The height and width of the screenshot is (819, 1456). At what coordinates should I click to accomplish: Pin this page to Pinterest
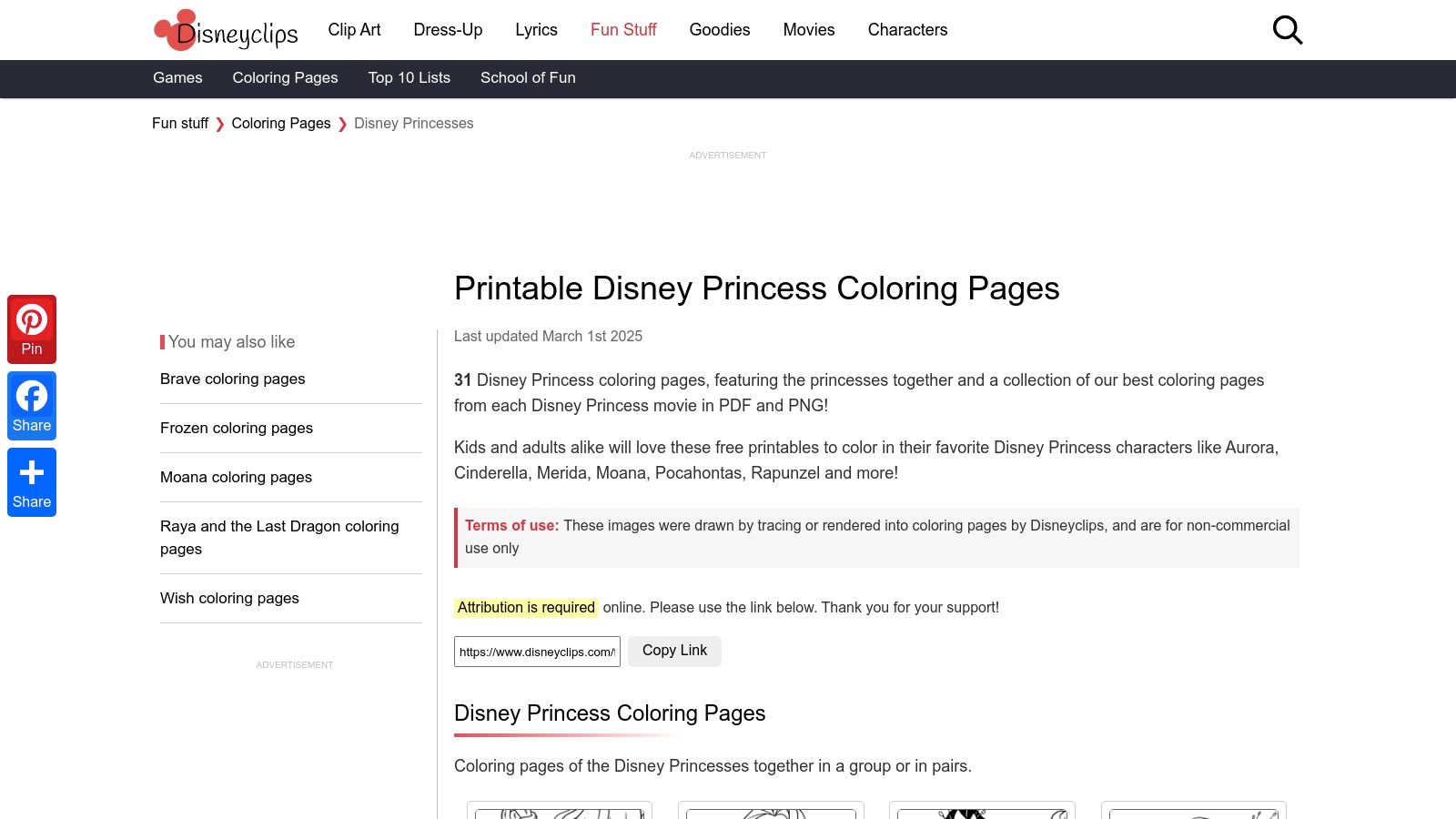tap(32, 329)
